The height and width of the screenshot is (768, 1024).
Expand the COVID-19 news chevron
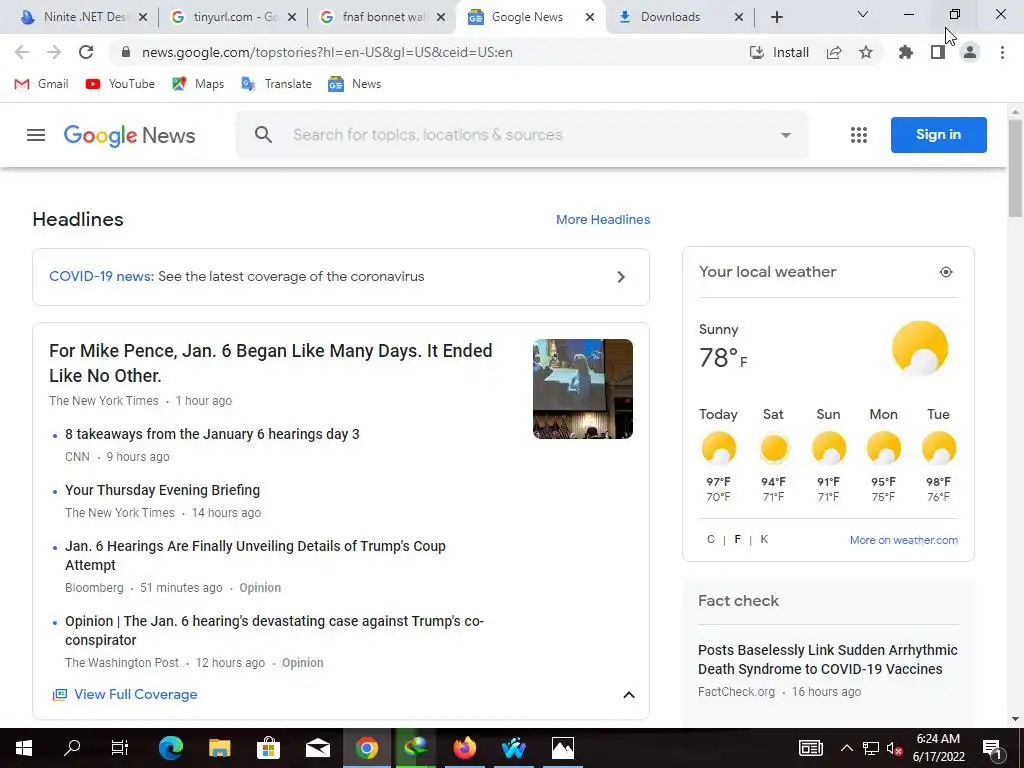click(621, 277)
